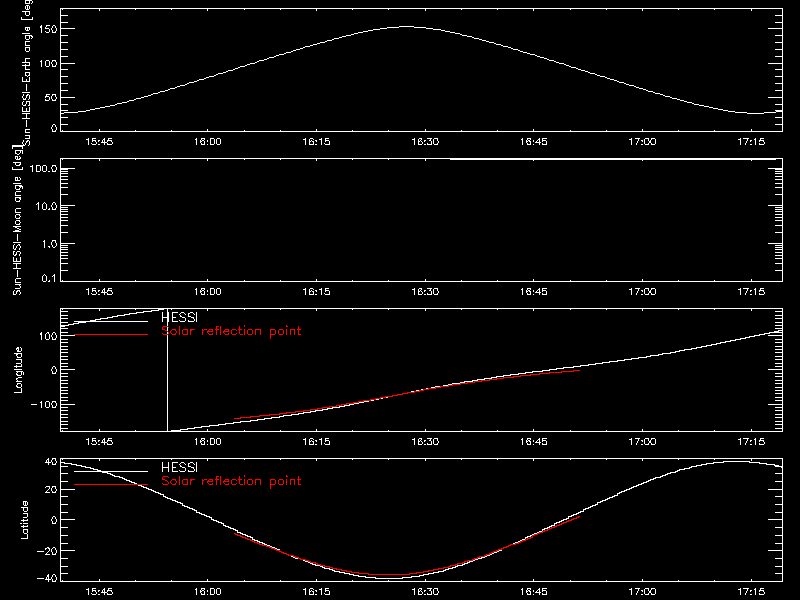Click the -20 tick on the Latitude axis
This screenshot has height=600, width=800.
tap(47, 551)
